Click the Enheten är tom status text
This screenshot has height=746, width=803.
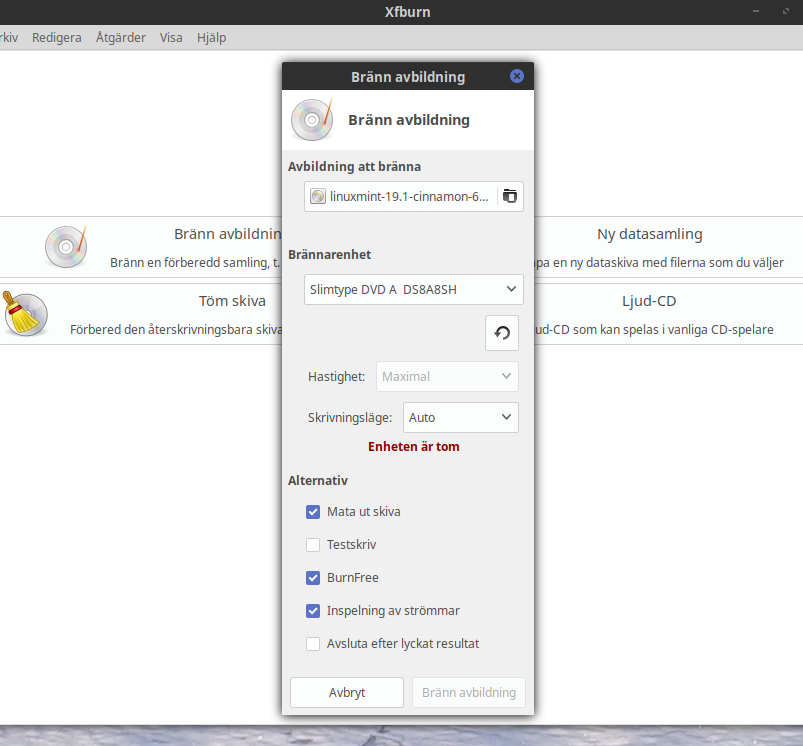[x=414, y=447]
